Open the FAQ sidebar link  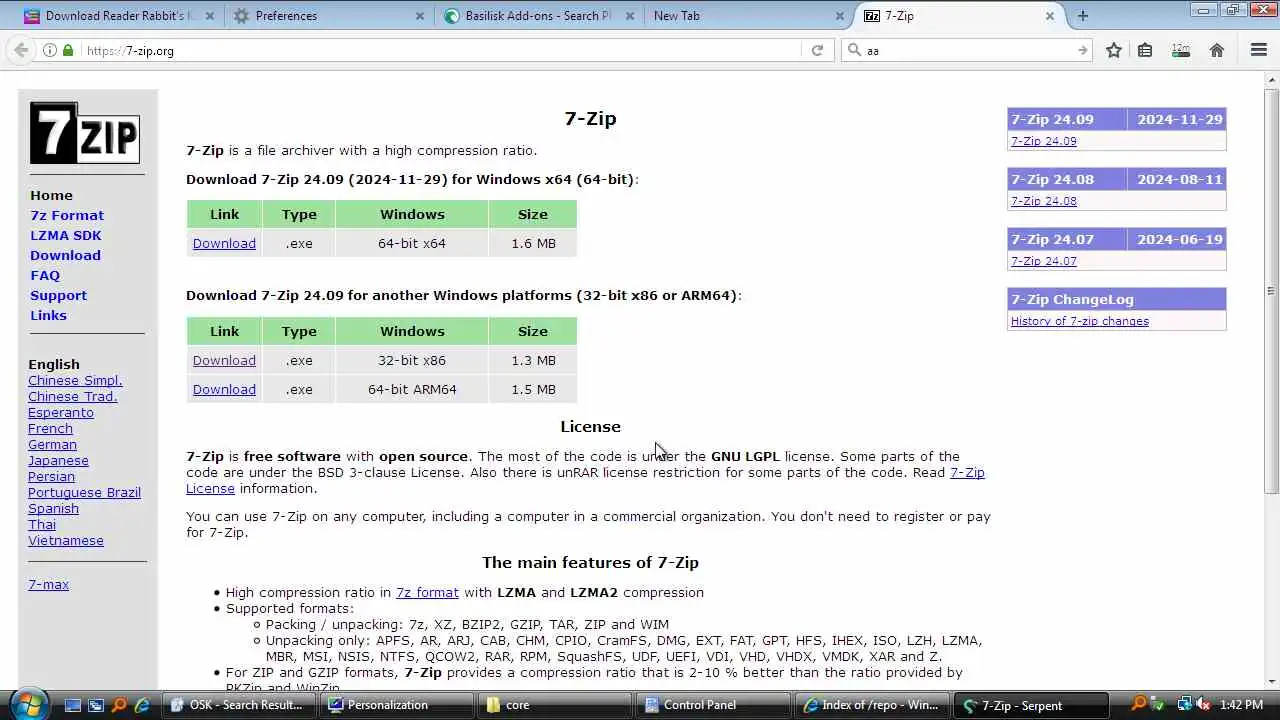coord(45,275)
